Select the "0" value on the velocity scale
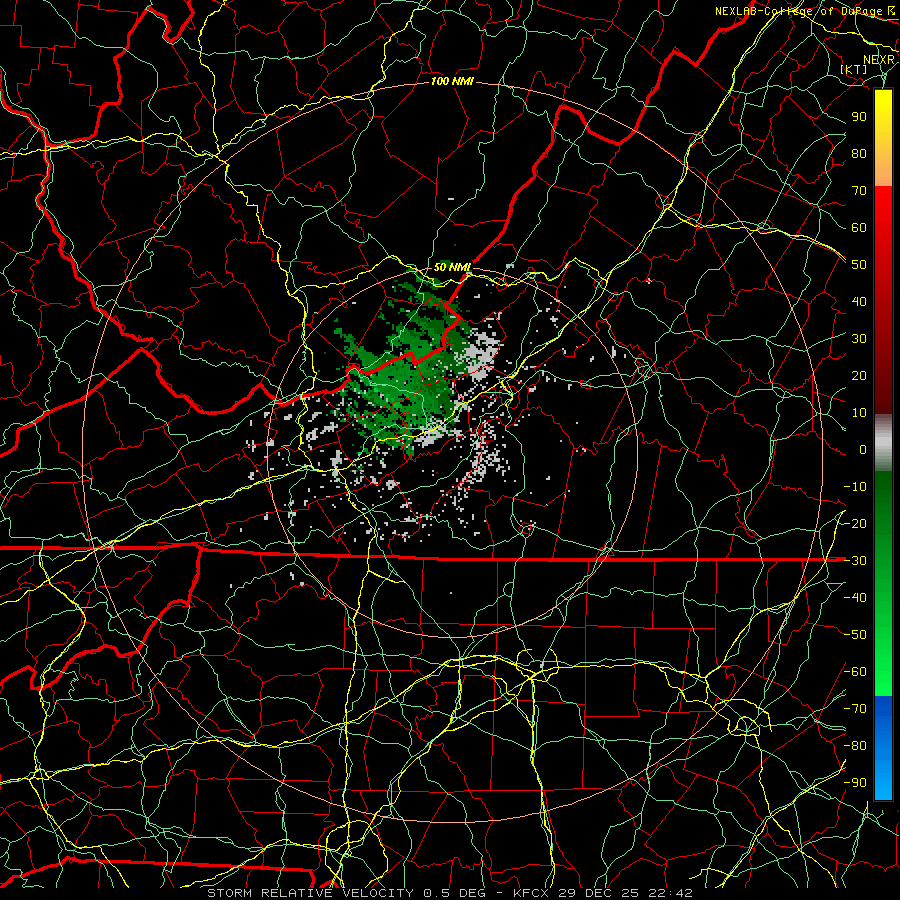900x900 pixels. [x=863, y=449]
